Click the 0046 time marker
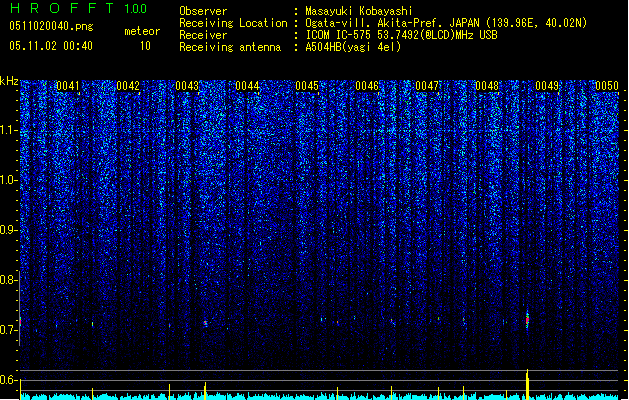 [x=367, y=86]
